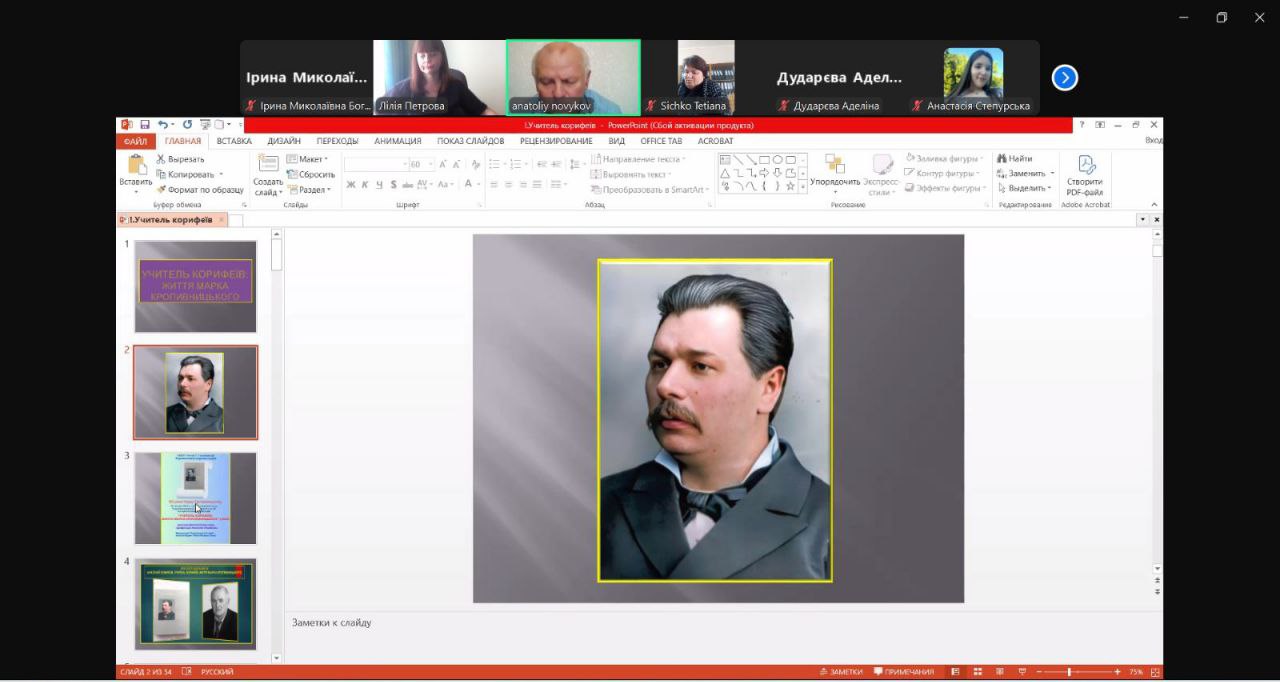Viewport: 1280px width, 682px height.
Task: Switch to ПОКАЗ СЛАЙДОВ ribbon tab
Action: click(x=471, y=141)
